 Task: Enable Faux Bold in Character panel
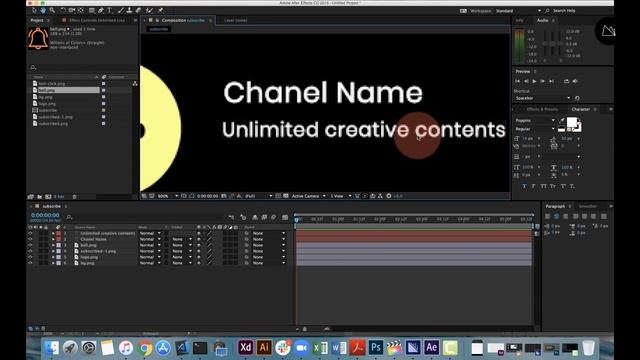[524, 186]
